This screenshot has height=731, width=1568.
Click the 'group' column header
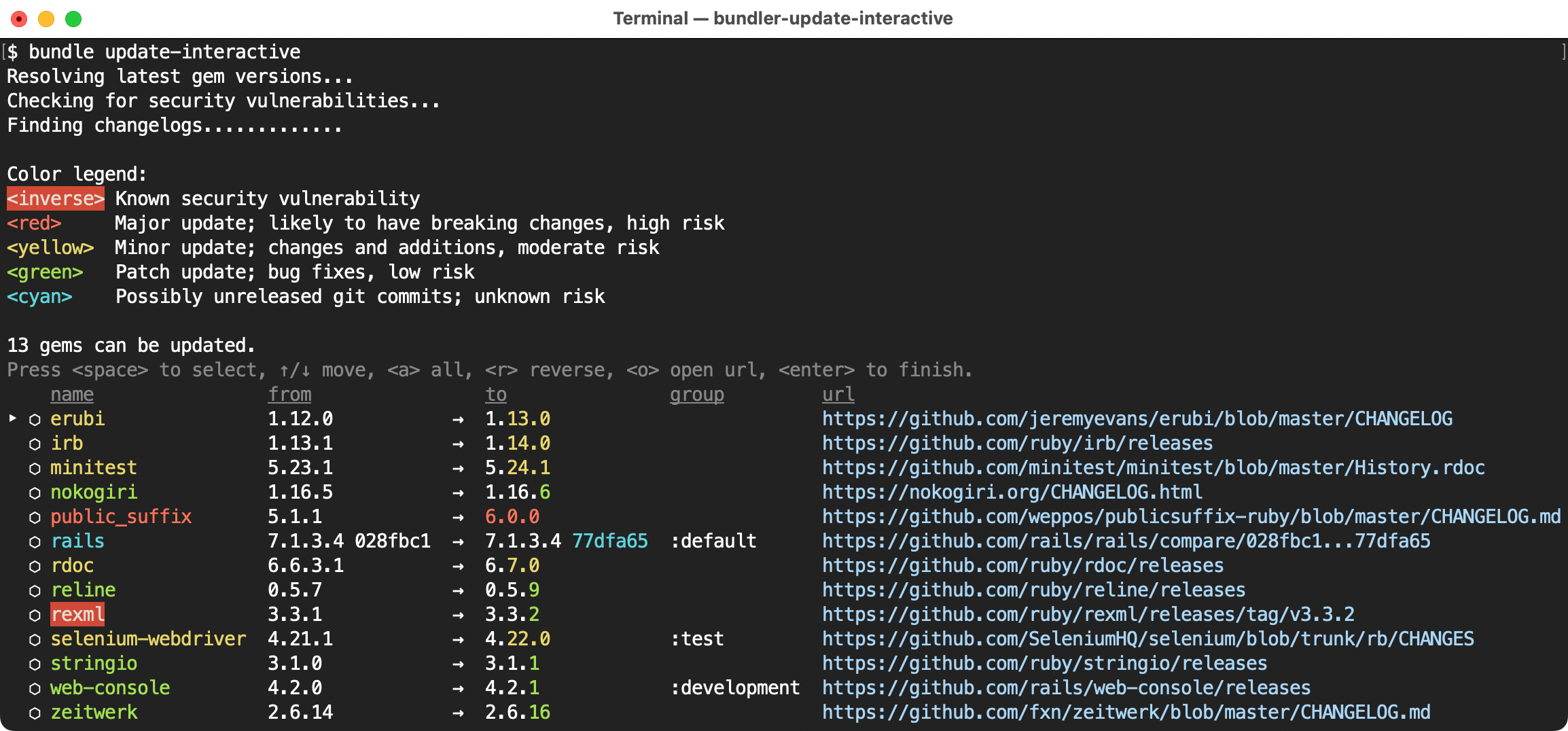pos(697,394)
